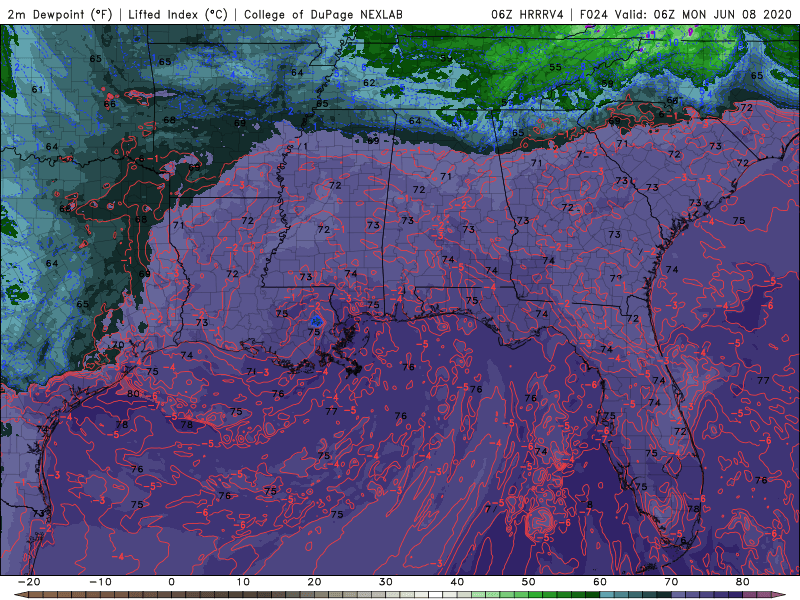Click the "College of DuPage NEXLAB" header text
Screen dimensions: 800x600
tap(323, 14)
